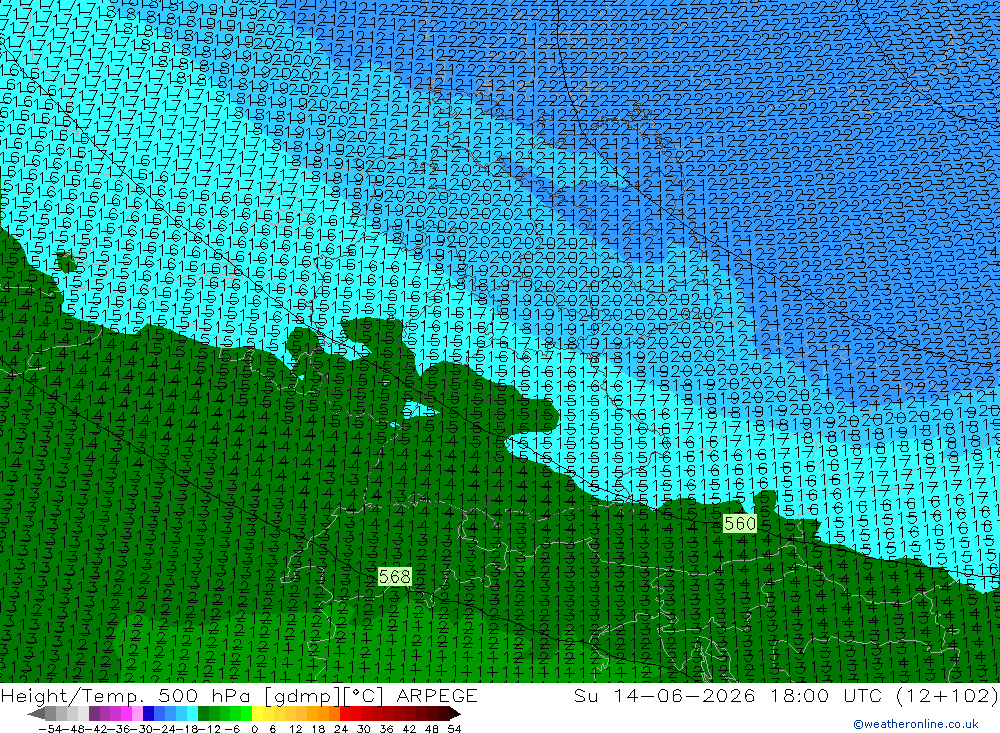This screenshot has width=1000, height=733.
Task: Click the 12 value on the legend
Action: click(x=295, y=729)
